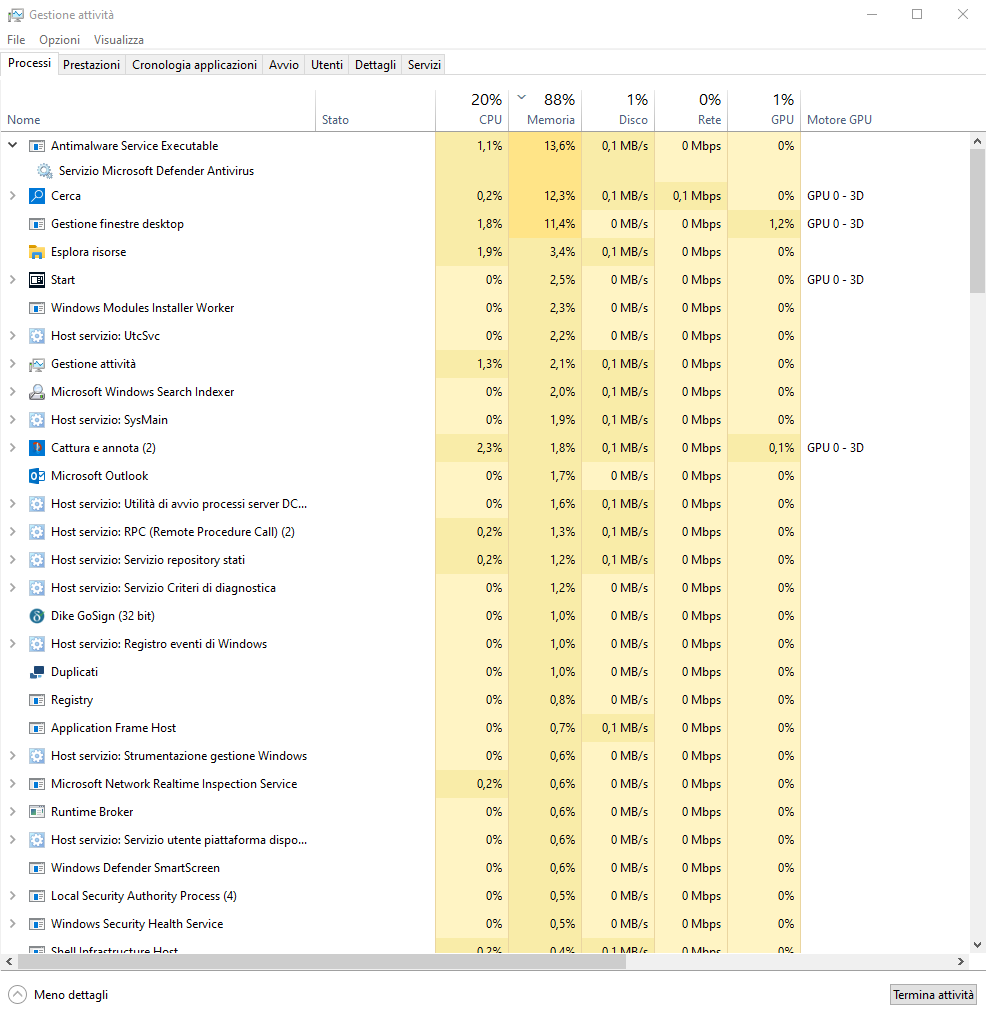Open the Opzioni menu
This screenshot has width=986, height=1015.
coord(60,39)
